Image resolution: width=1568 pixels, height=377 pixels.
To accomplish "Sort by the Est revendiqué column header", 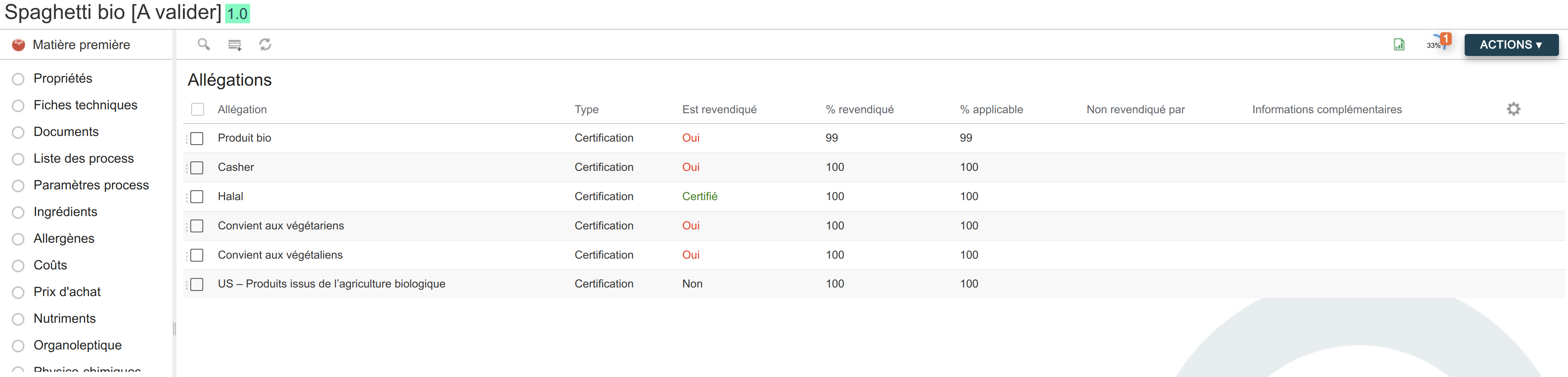I will [x=719, y=109].
